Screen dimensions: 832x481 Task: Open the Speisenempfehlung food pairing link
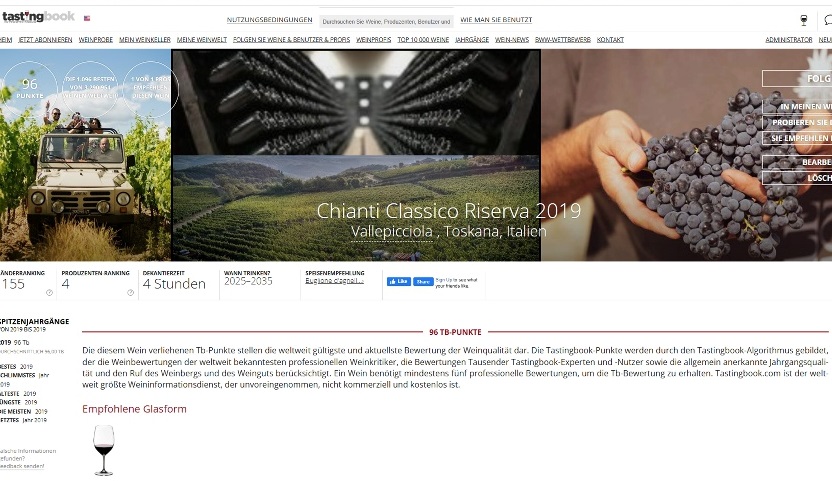pyautogui.click(x=334, y=281)
